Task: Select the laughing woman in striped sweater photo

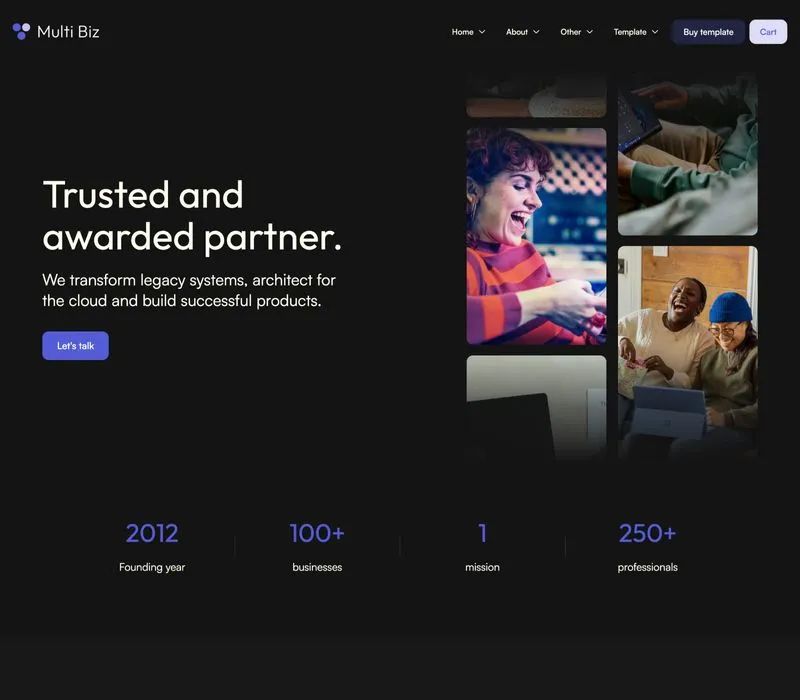Action: (x=536, y=236)
